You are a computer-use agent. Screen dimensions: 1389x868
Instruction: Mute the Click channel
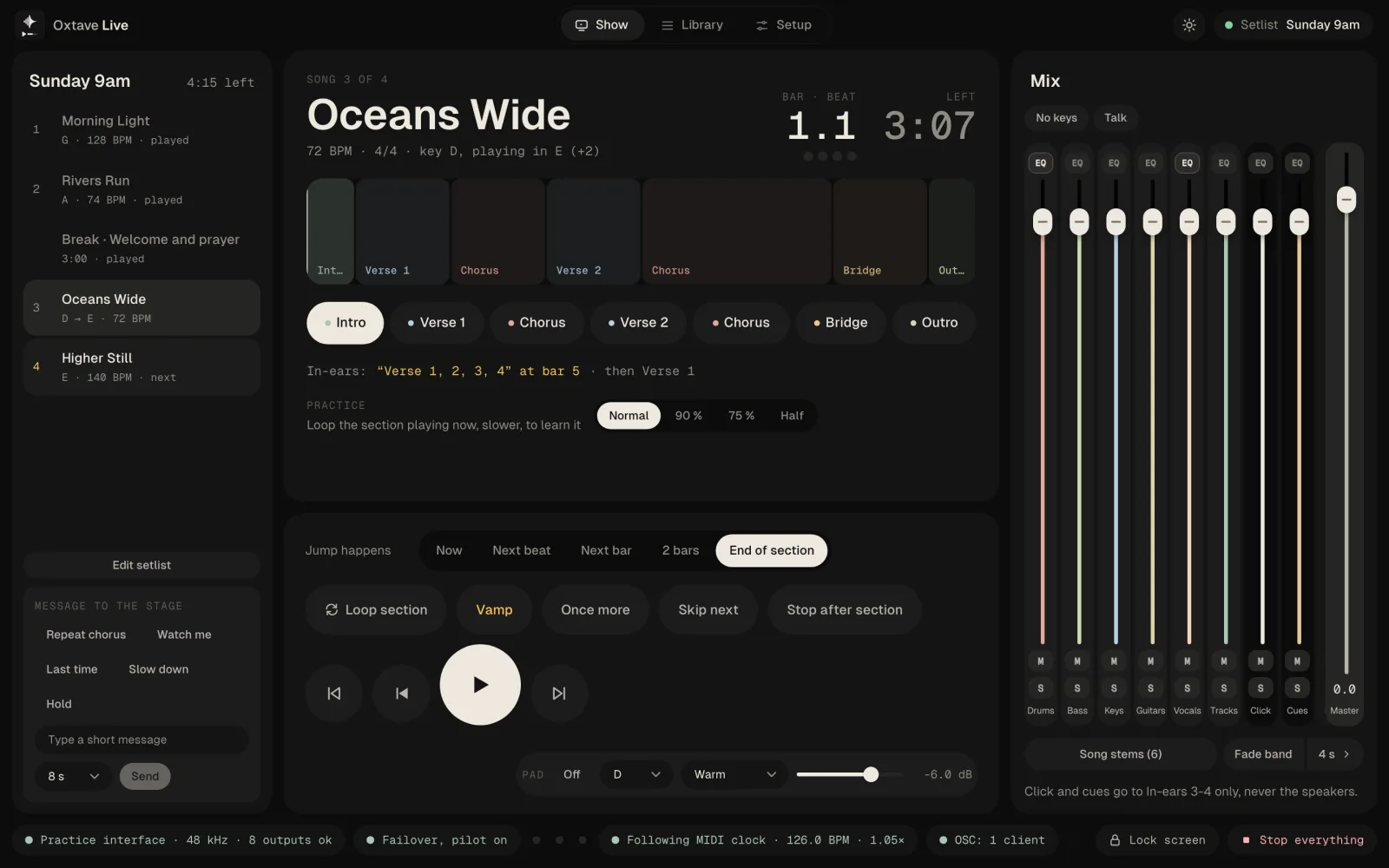[x=1261, y=661]
